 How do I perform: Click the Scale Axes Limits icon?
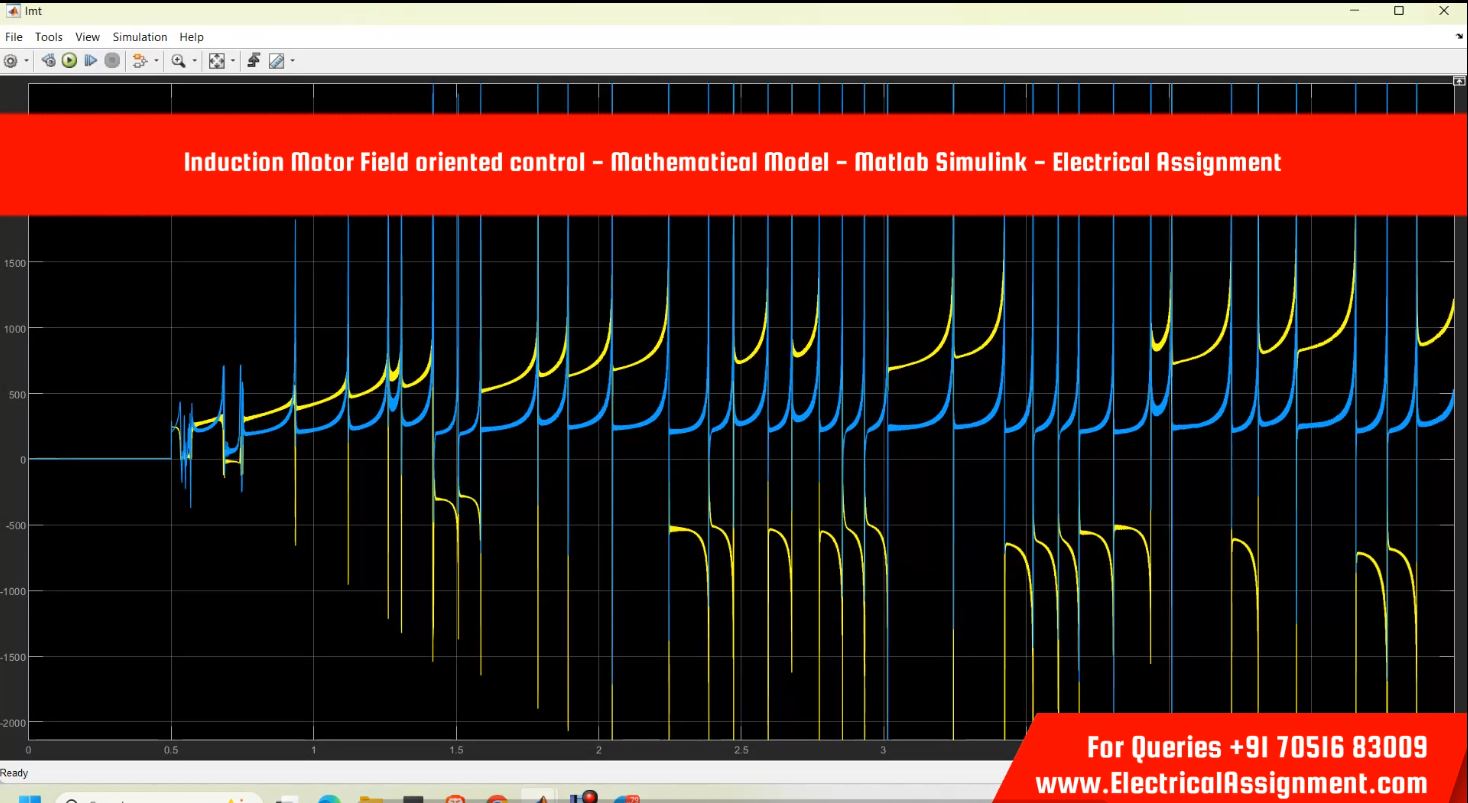coord(218,61)
